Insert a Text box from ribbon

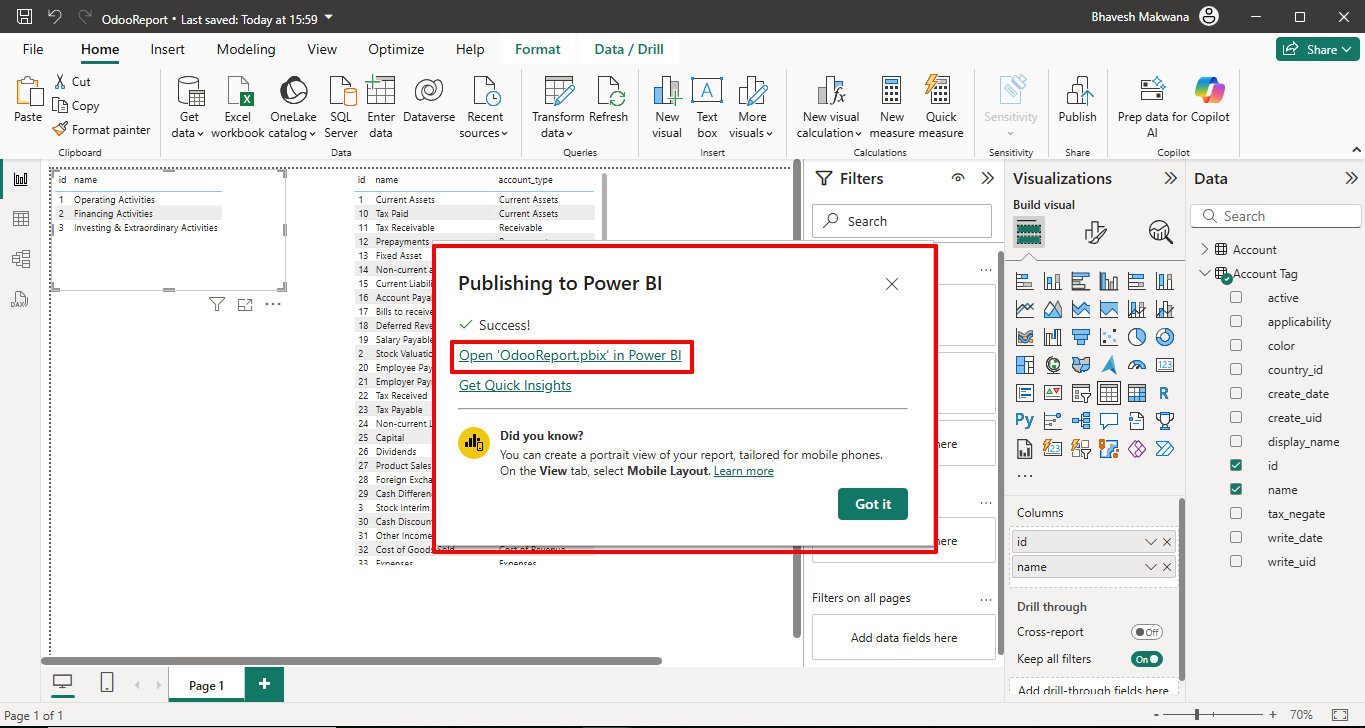(707, 107)
